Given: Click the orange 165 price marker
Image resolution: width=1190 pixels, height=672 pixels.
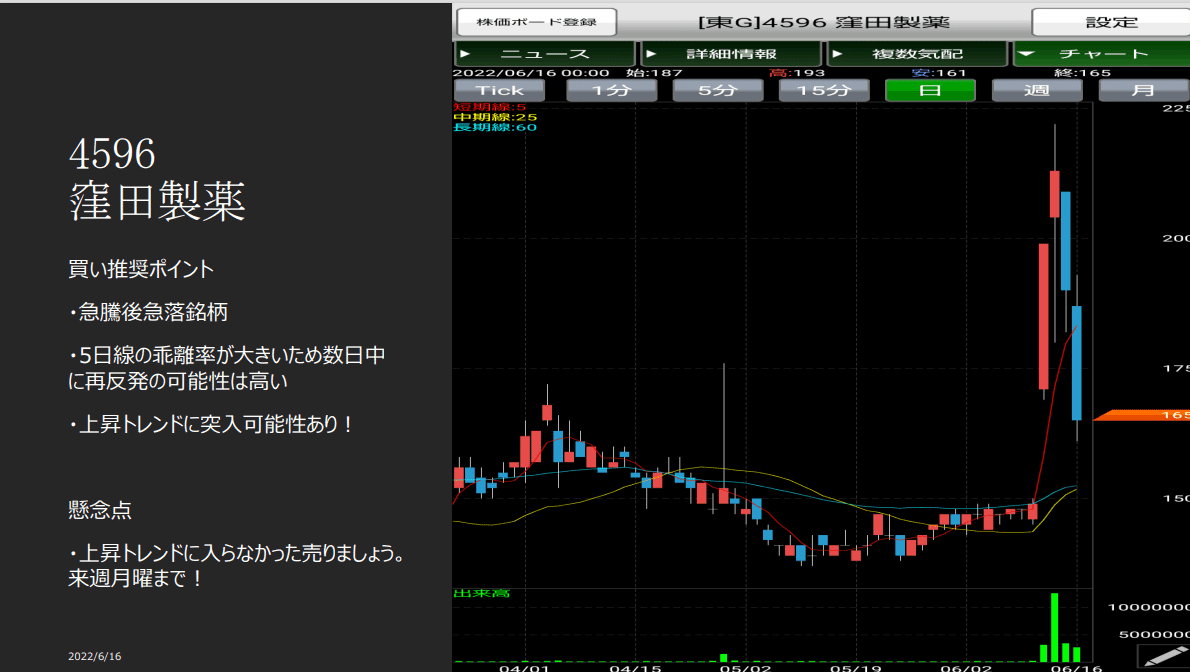Looking at the screenshot, I should (x=1141, y=415).
